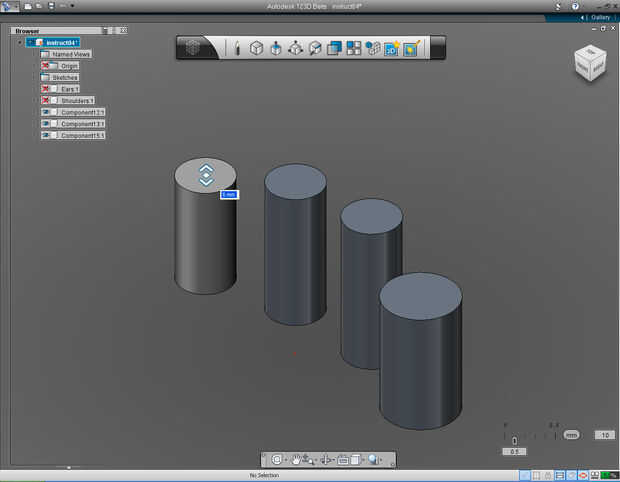The height and width of the screenshot is (482, 620).
Task: Toggle visibility of Component1:2:1
Action: tap(46, 112)
